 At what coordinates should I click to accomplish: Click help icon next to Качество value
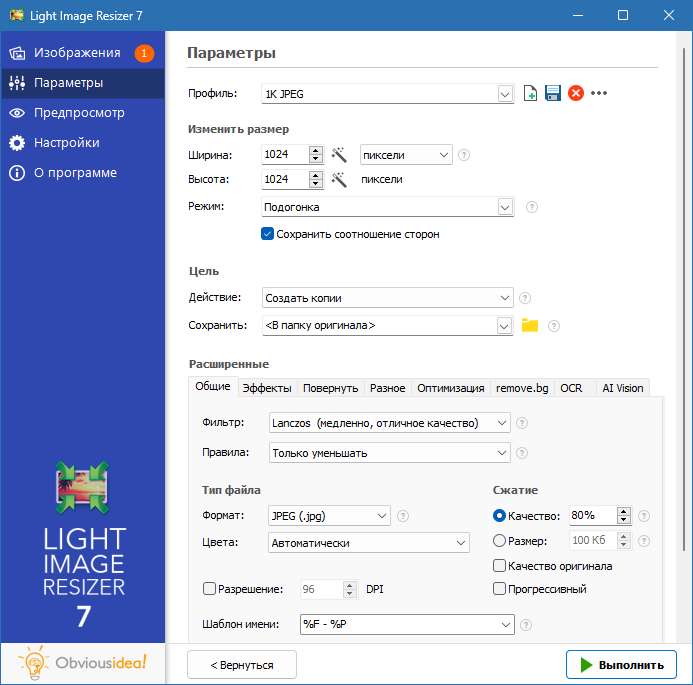[644, 516]
